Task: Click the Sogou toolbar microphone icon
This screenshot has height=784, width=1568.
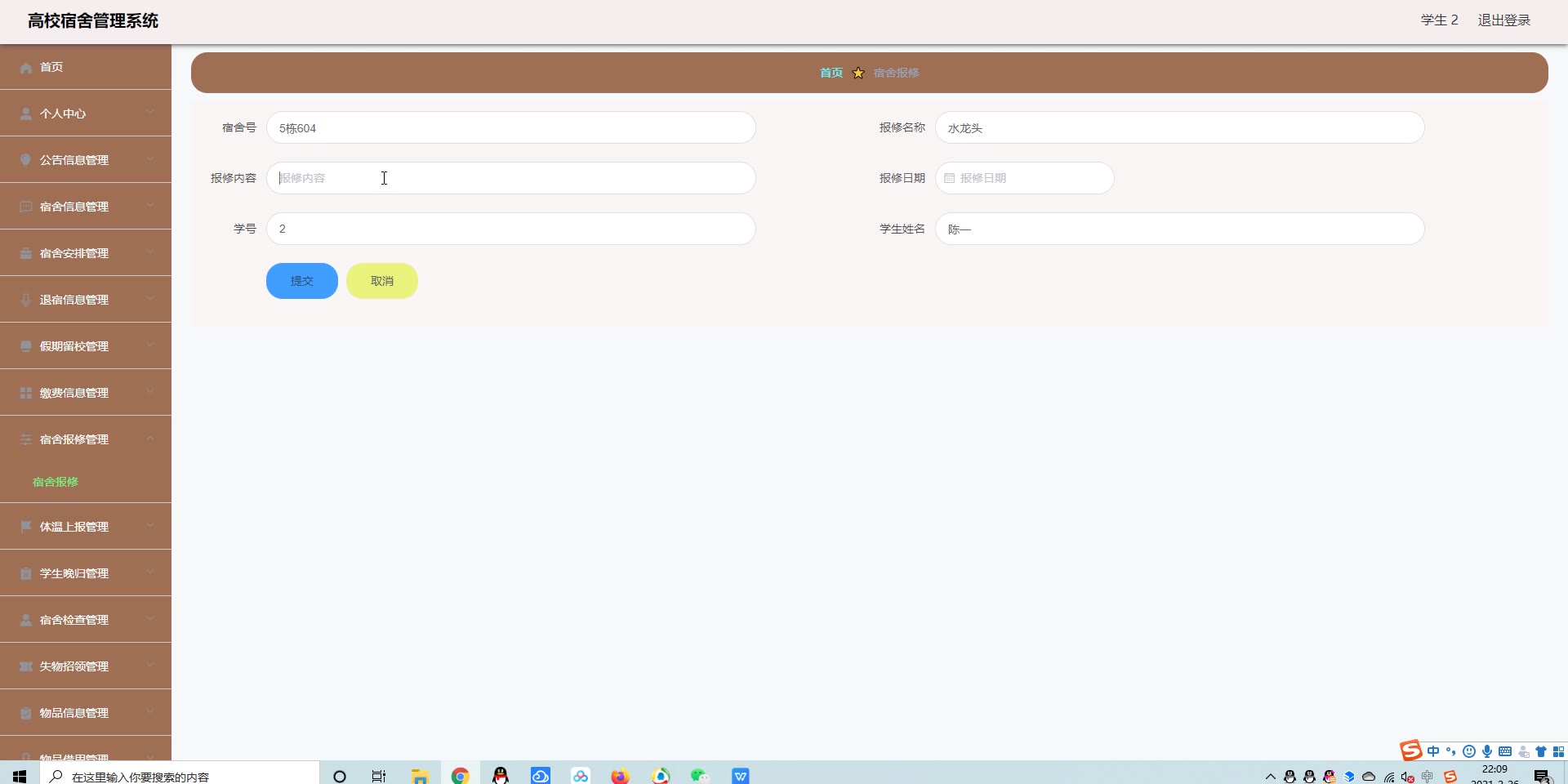Action: point(1487,751)
